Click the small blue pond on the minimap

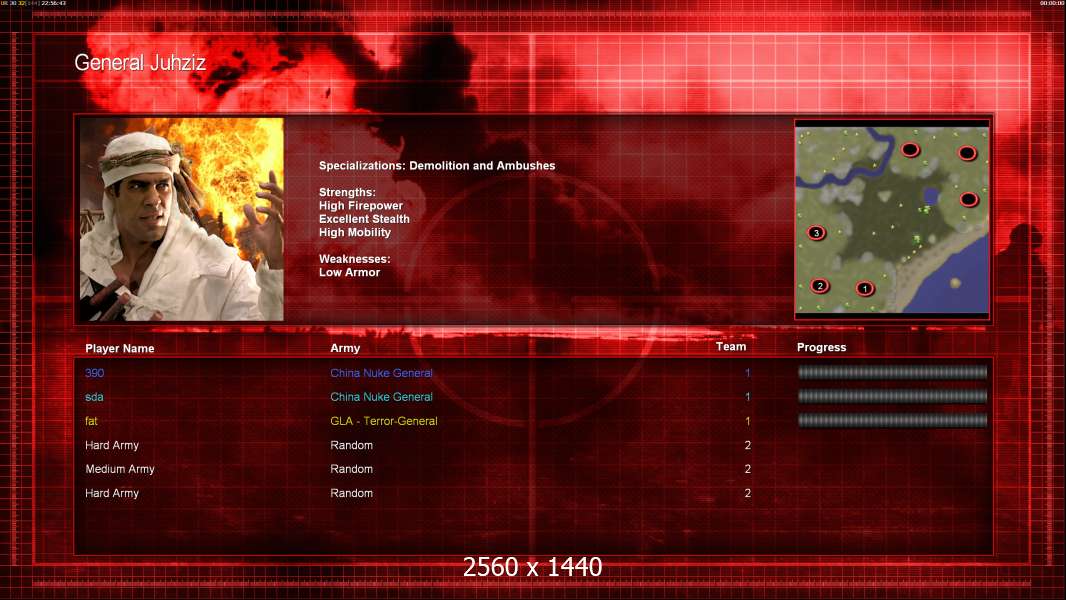click(931, 197)
